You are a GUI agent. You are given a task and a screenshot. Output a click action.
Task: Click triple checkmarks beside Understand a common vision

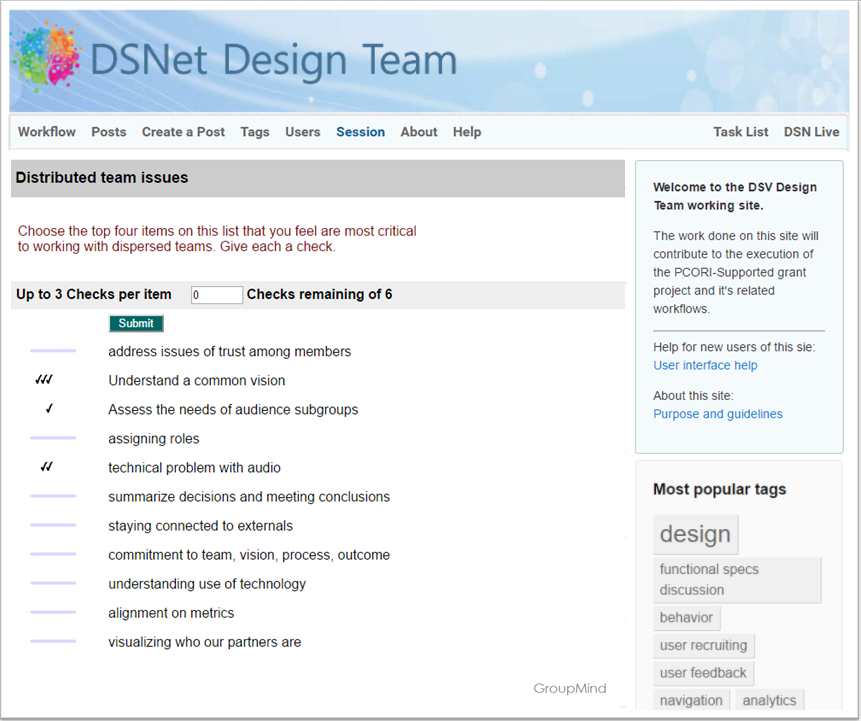[x=43, y=381]
